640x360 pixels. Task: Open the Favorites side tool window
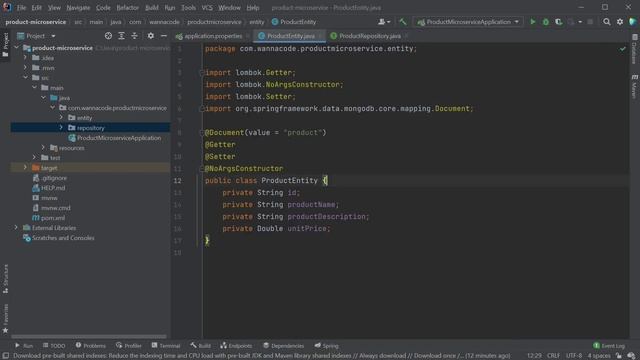pyautogui.click(x=6, y=318)
